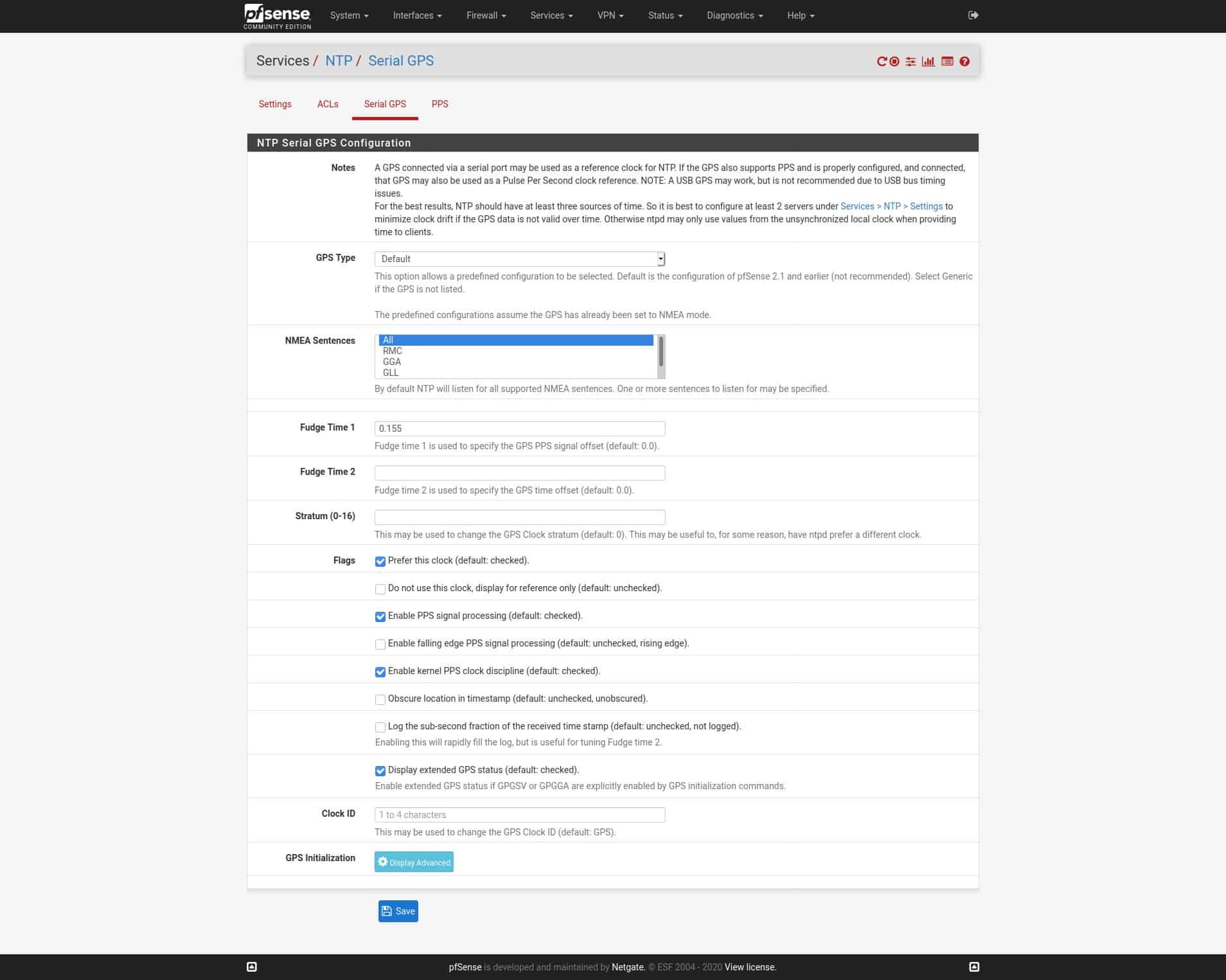Enable Obscure location in timestamp
Viewport: 1226px width, 980px height.
380,700
